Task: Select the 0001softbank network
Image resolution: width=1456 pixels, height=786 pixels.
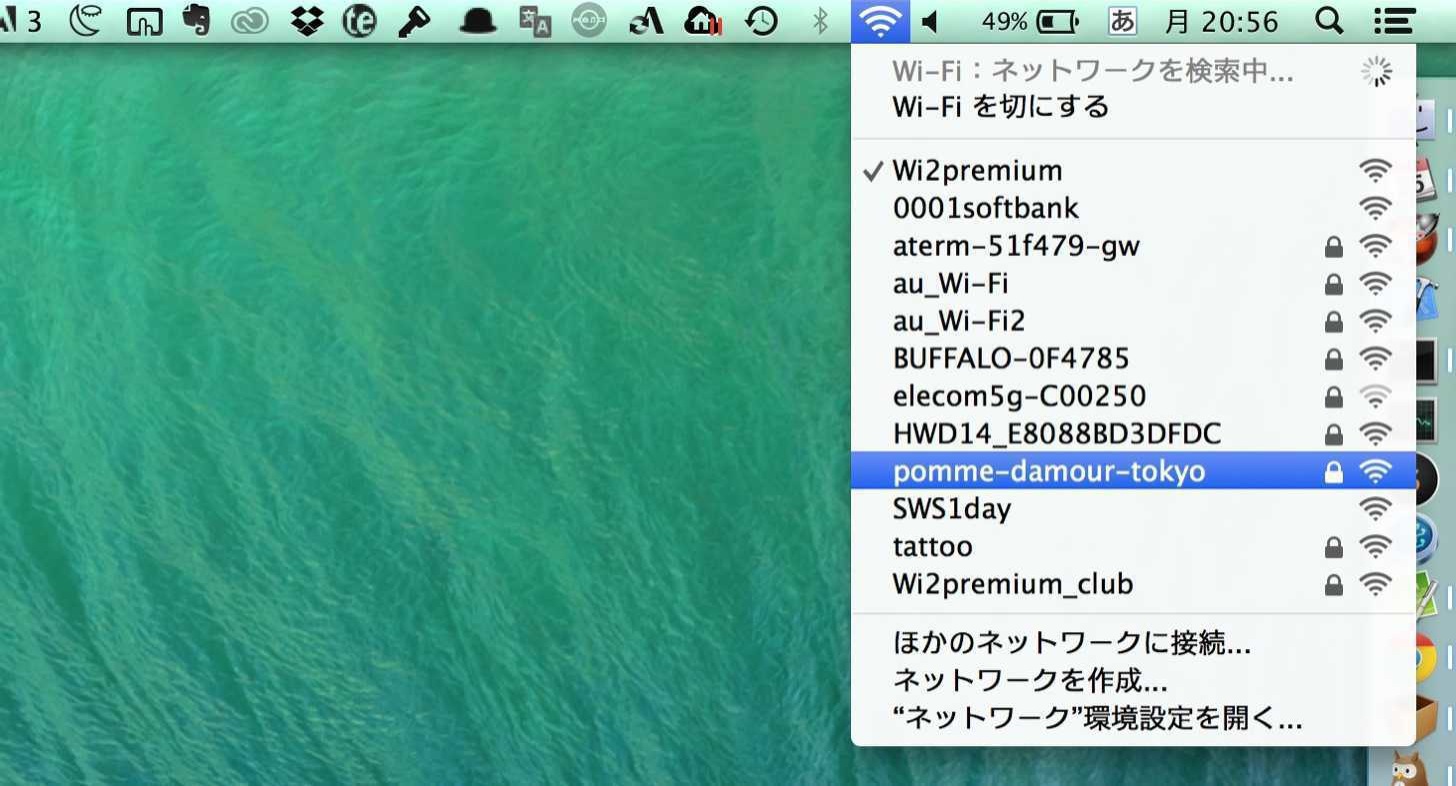Action: [x=1133, y=208]
